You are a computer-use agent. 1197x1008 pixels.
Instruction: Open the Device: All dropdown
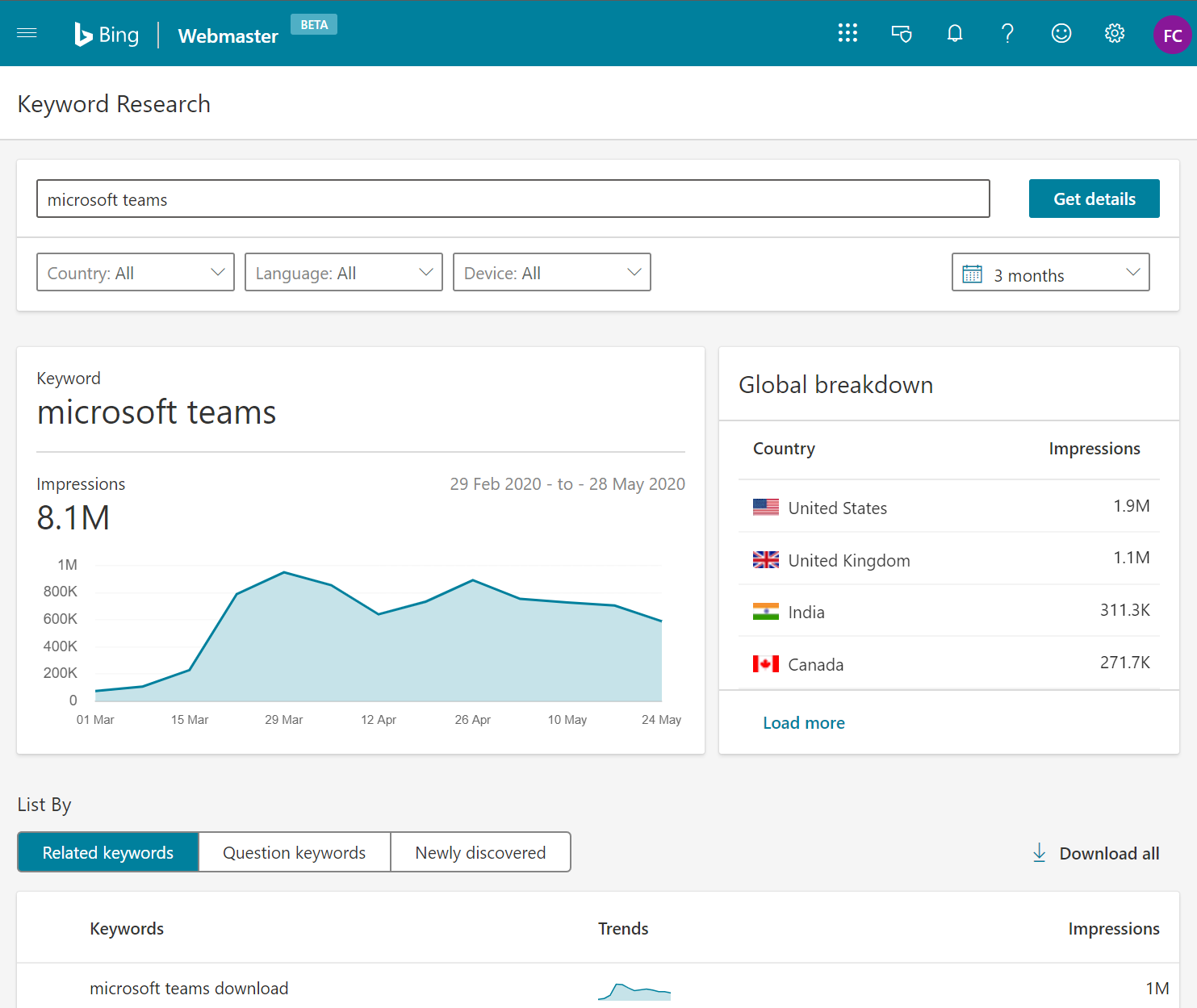[x=551, y=272]
